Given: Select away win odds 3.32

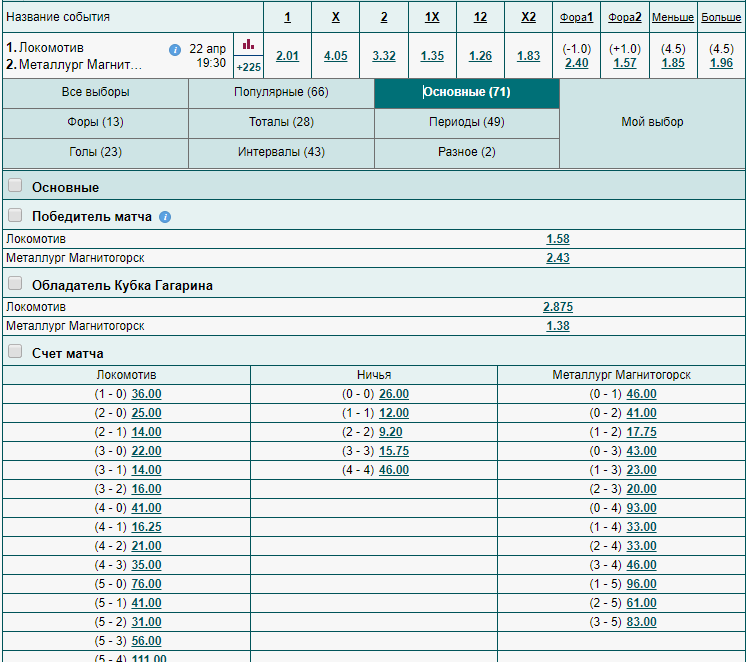Looking at the screenshot, I should tap(384, 56).
